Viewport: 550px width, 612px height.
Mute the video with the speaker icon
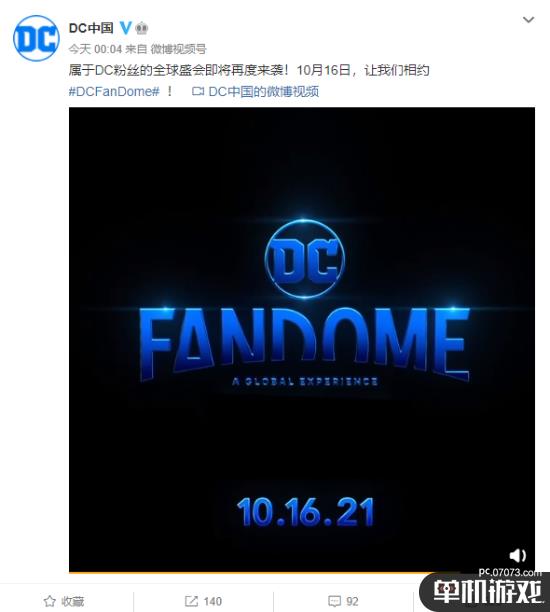coord(518,555)
